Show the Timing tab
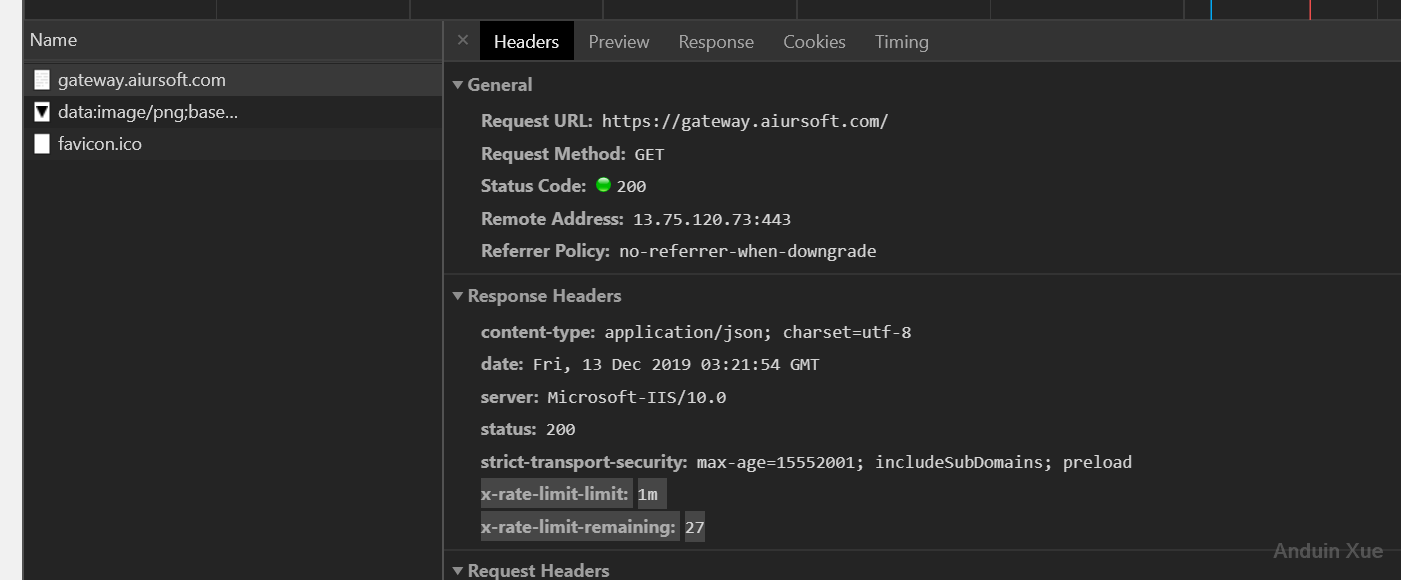 click(x=901, y=42)
